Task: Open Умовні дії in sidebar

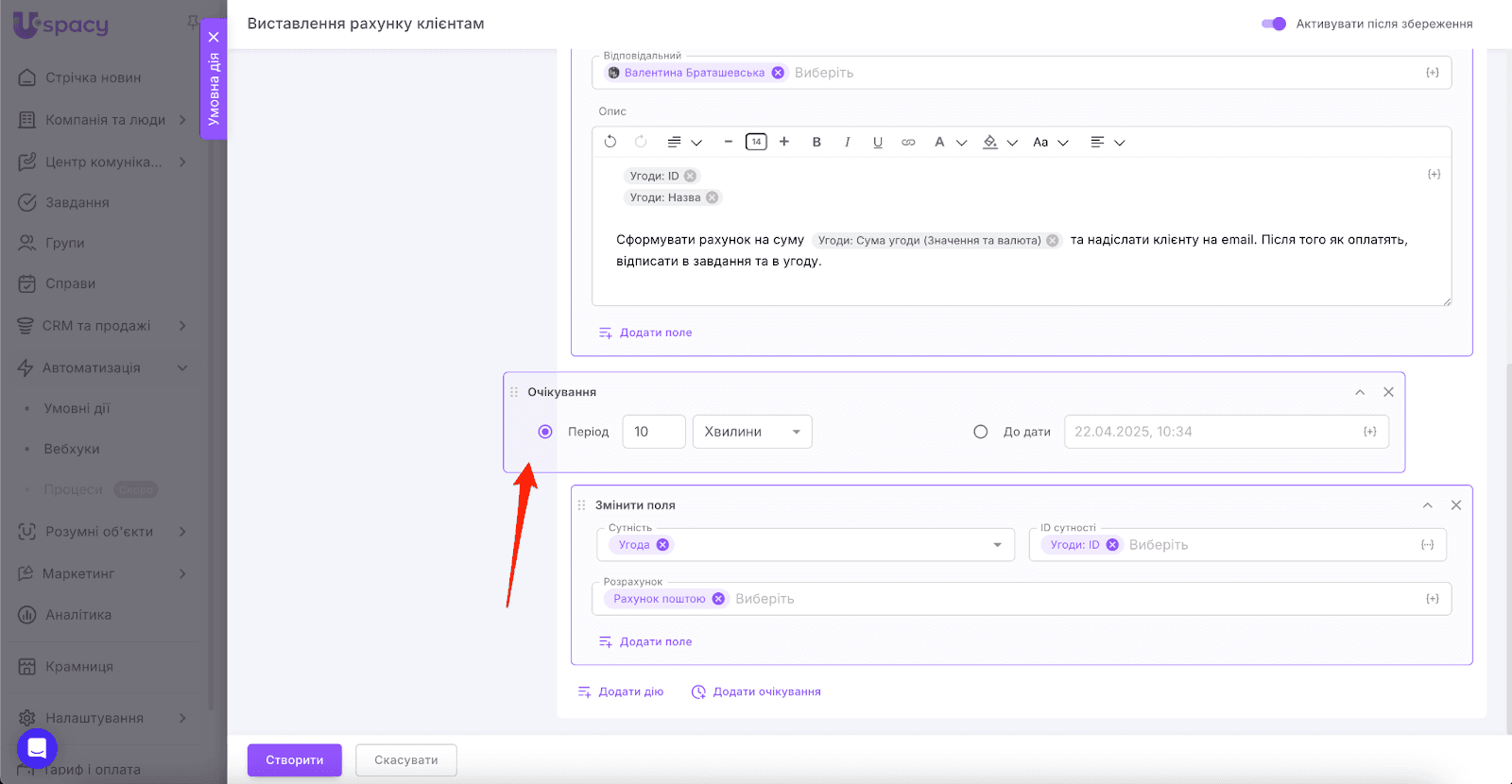Action: pyautogui.click(x=77, y=408)
